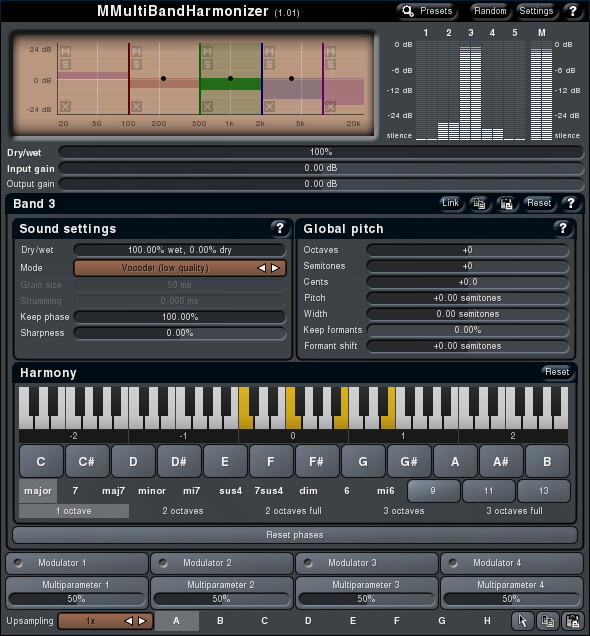This screenshot has height=636, width=590.
Task: Select the 2 octaves full range
Action: click(x=294, y=511)
